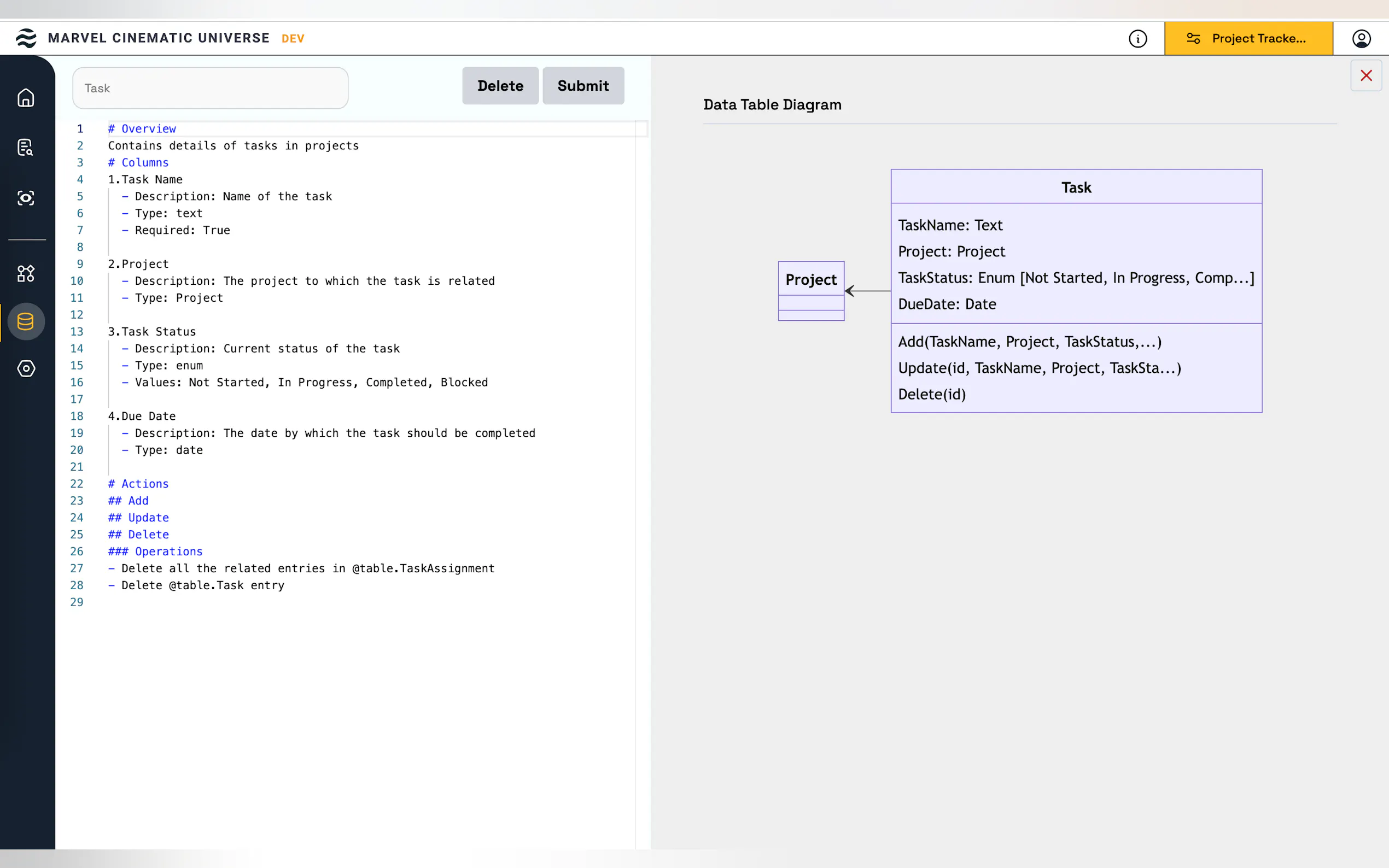The width and height of the screenshot is (1389, 868).
Task: Click the scan/capture sidebar icon
Action: point(26,198)
